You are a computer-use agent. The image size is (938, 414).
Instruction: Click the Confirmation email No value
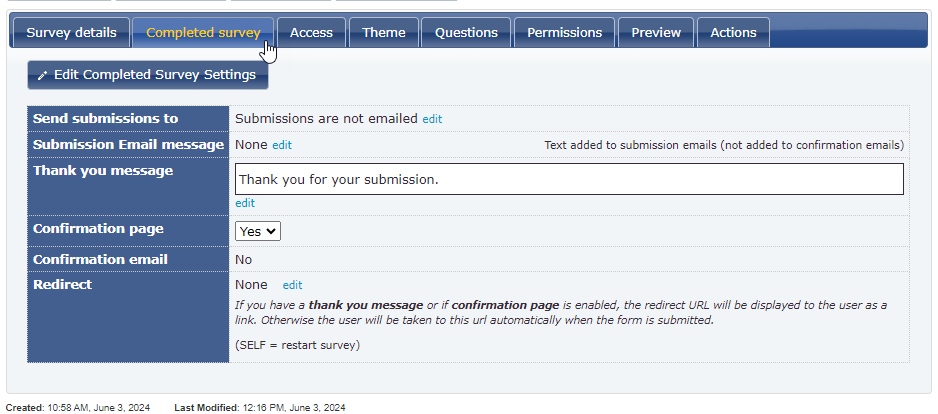tap(243, 259)
